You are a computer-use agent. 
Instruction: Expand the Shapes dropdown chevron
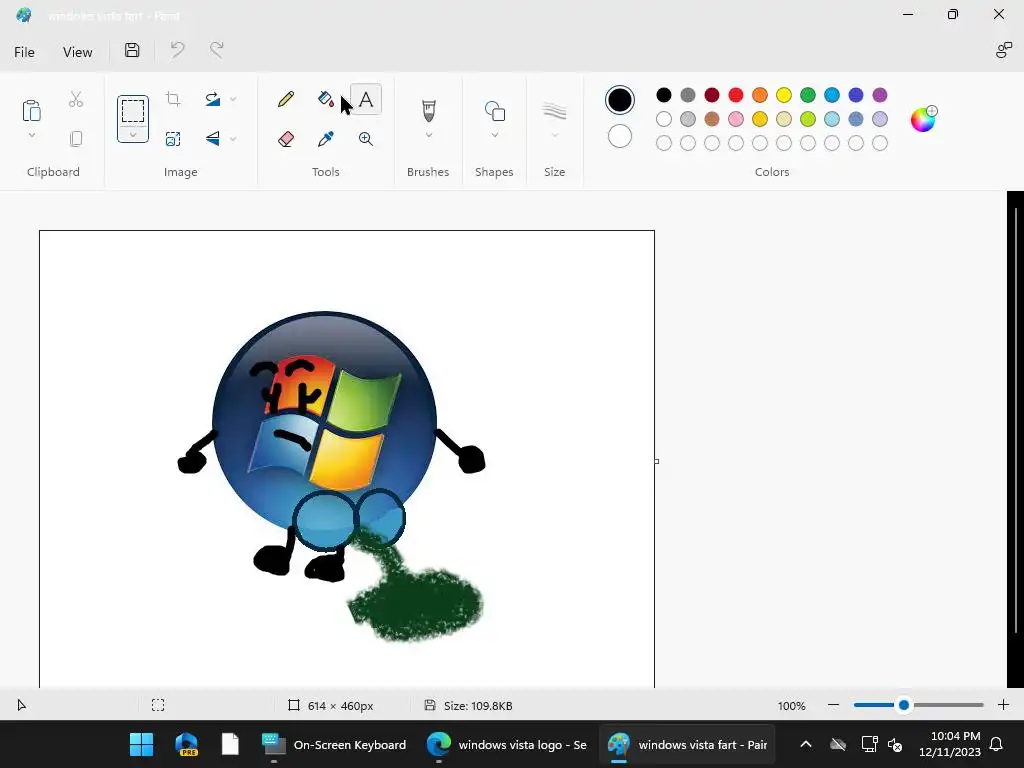pos(495,135)
